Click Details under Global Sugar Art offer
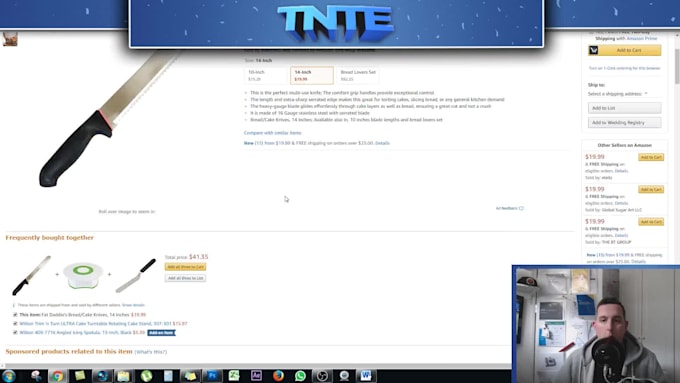680x383 pixels. (621, 203)
